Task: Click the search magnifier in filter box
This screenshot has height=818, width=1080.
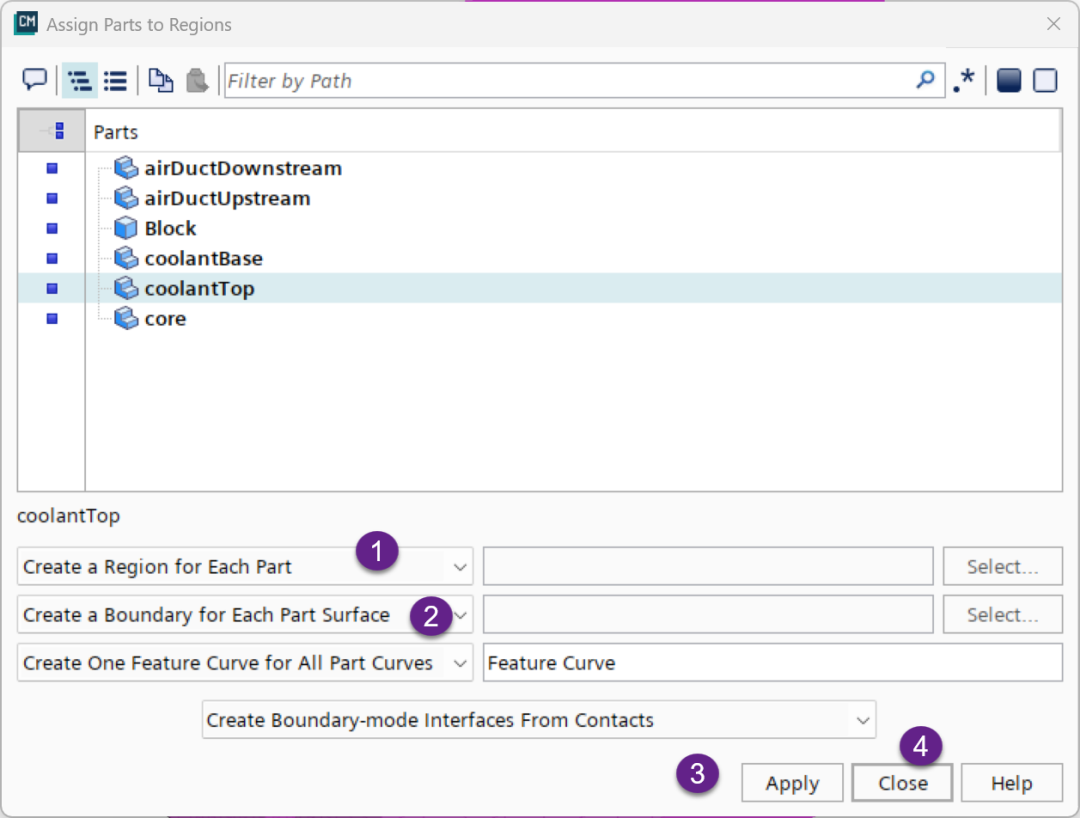Action: click(x=925, y=80)
